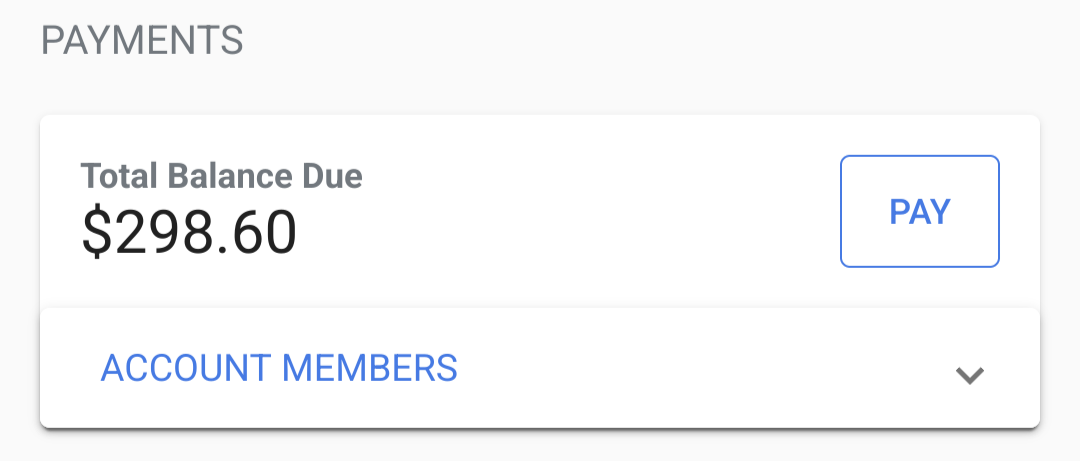Viewport: 1080px width, 461px height.
Task: Click the PAY button
Action: point(919,211)
